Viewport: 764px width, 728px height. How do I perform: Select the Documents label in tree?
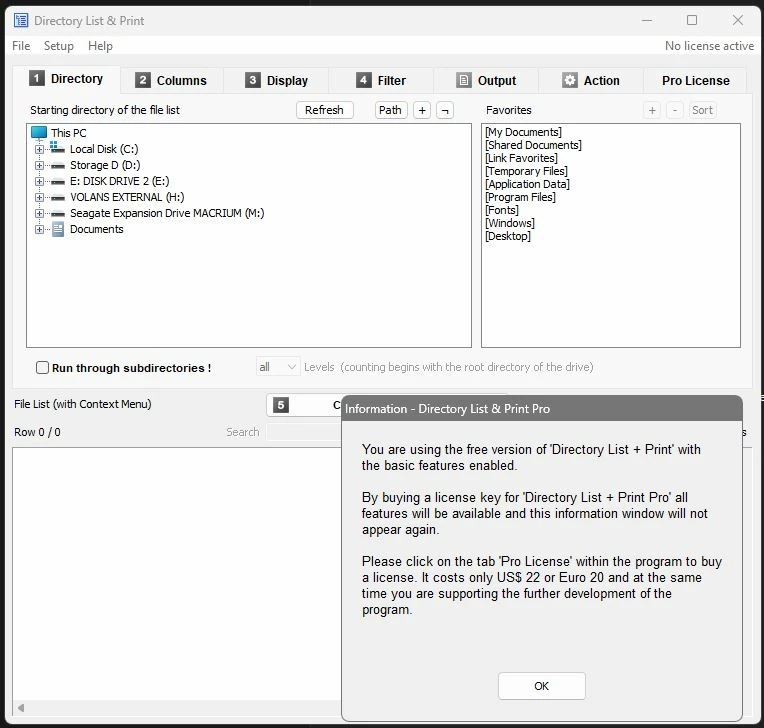coord(96,230)
